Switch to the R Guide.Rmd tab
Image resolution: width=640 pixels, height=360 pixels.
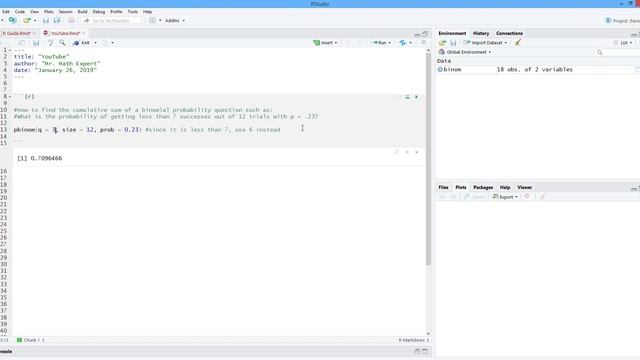coord(16,33)
